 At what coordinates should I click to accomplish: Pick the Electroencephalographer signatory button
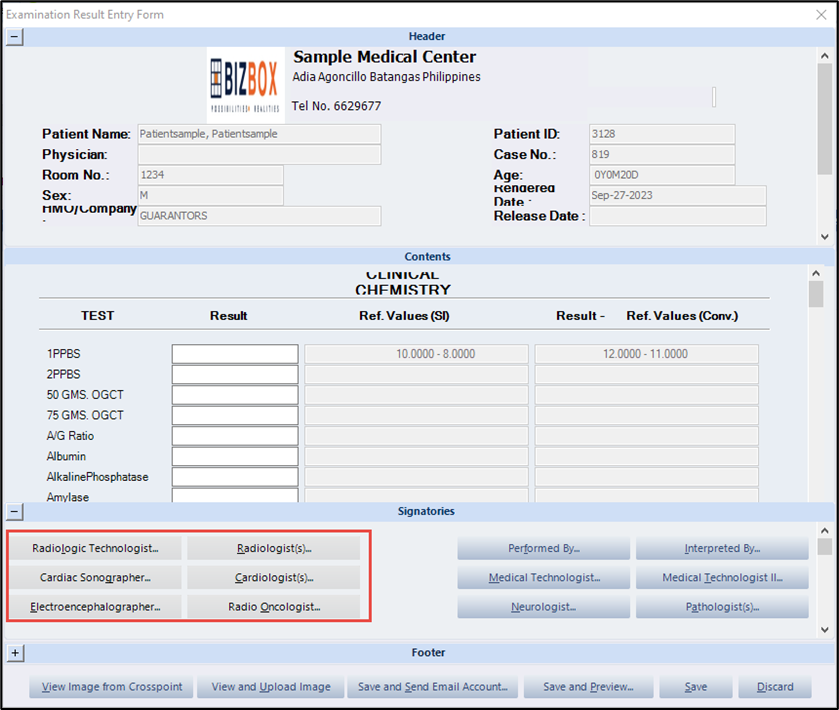pyautogui.click(x=95, y=606)
